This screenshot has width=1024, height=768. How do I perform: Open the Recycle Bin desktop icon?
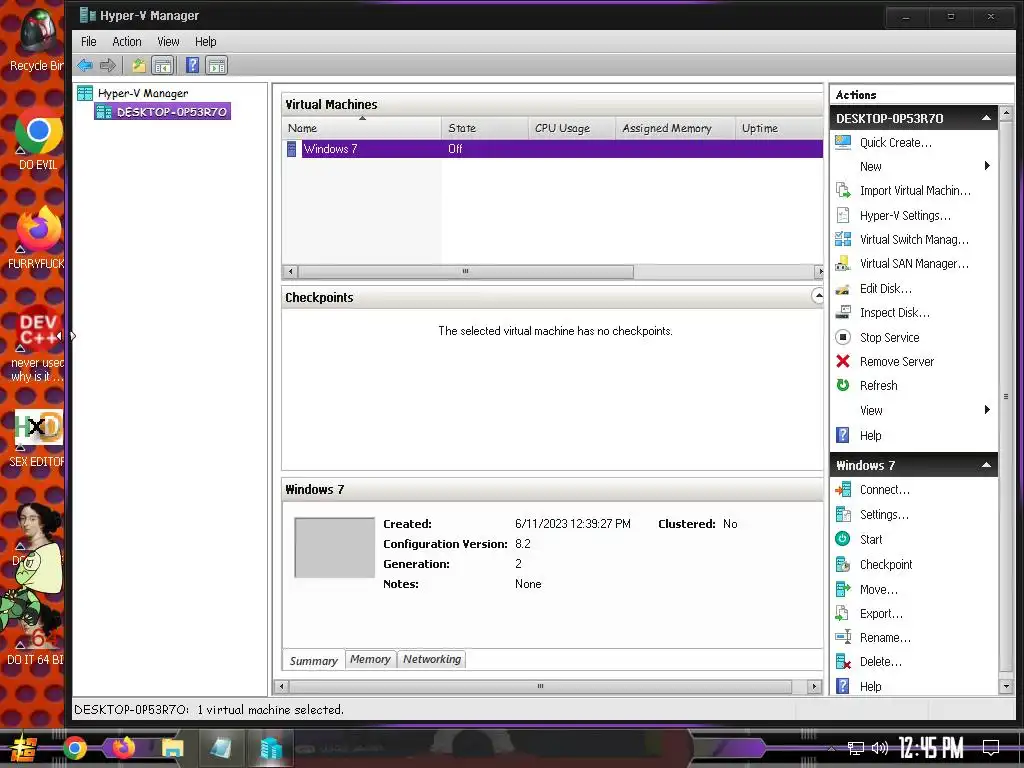pyautogui.click(x=36, y=39)
